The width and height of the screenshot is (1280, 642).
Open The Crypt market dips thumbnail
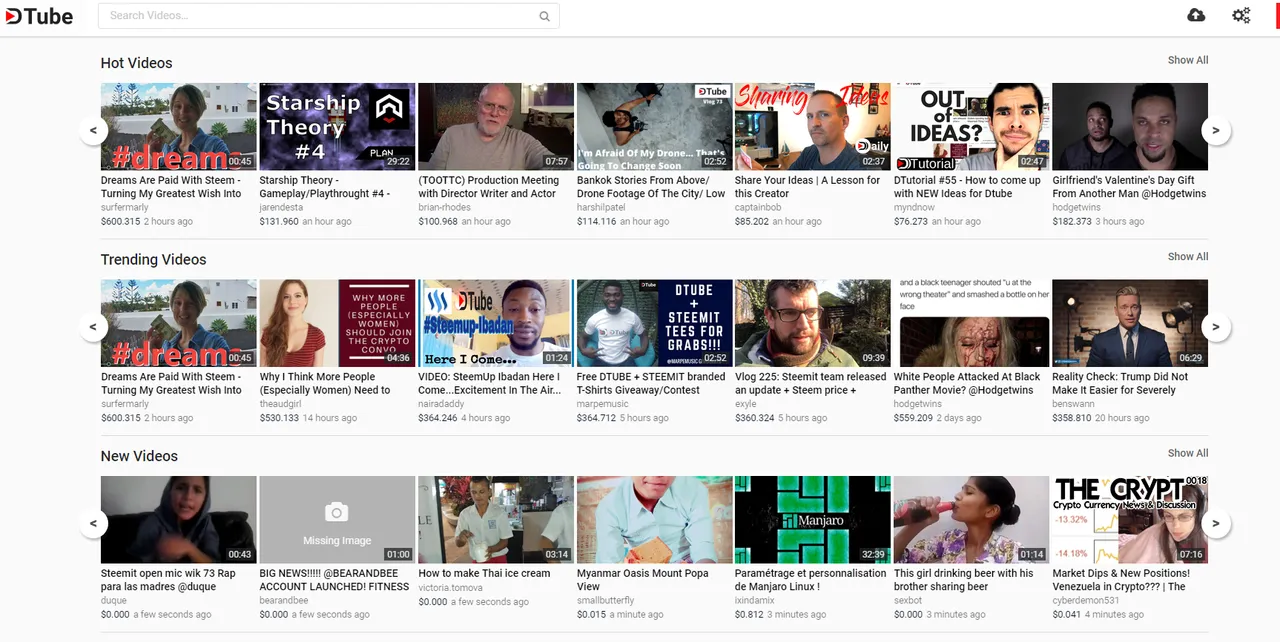tap(1130, 520)
